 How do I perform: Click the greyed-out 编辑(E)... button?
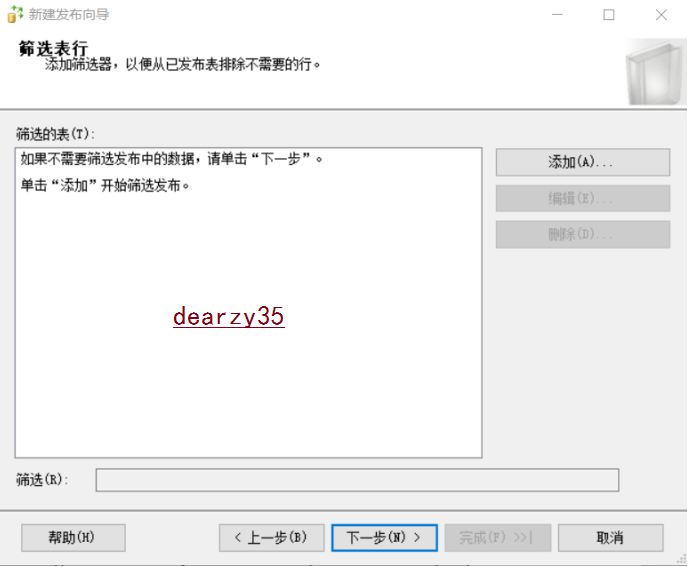582,198
